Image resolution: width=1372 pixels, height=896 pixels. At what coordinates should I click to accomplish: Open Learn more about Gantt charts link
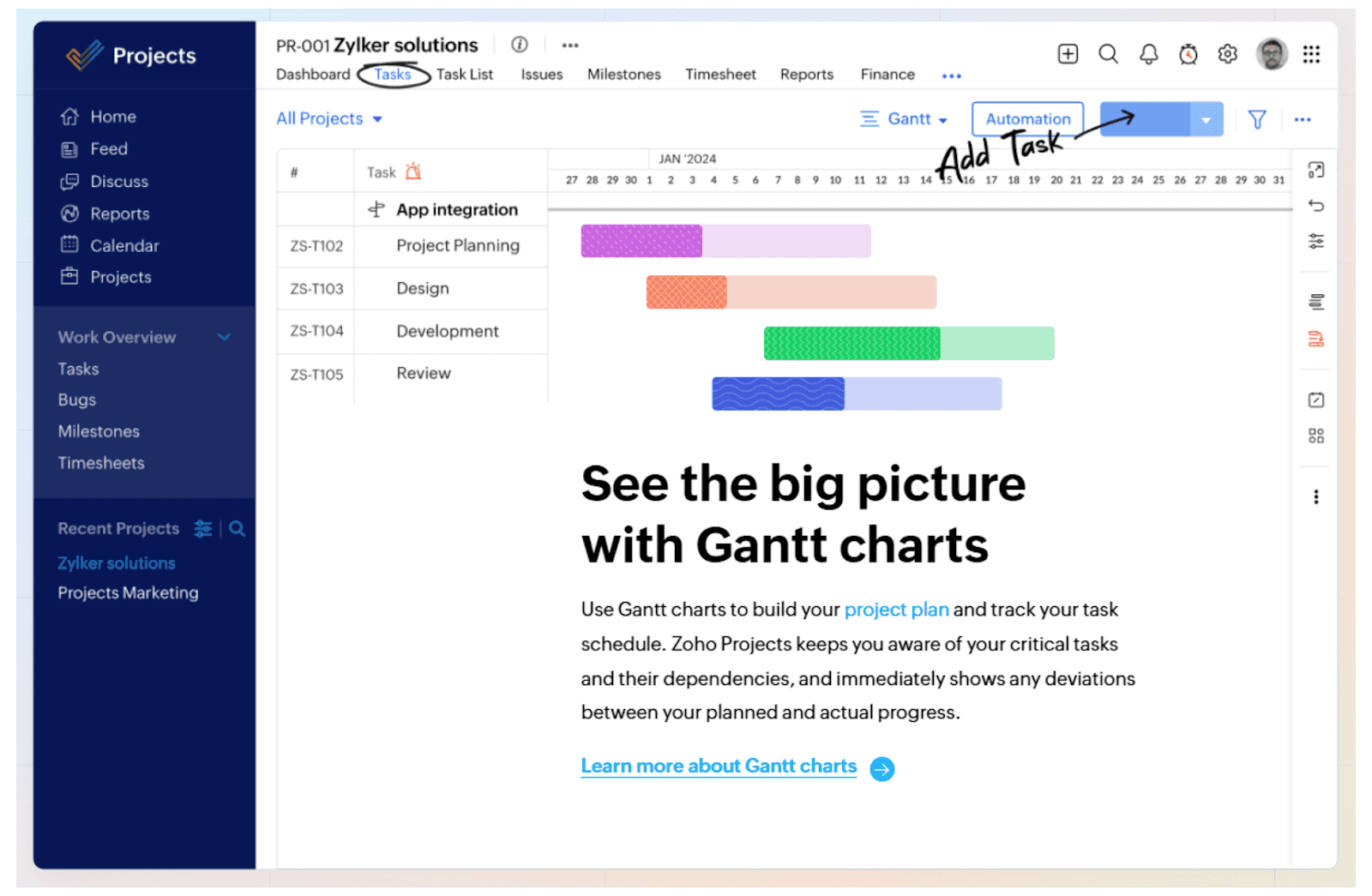(x=719, y=766)
